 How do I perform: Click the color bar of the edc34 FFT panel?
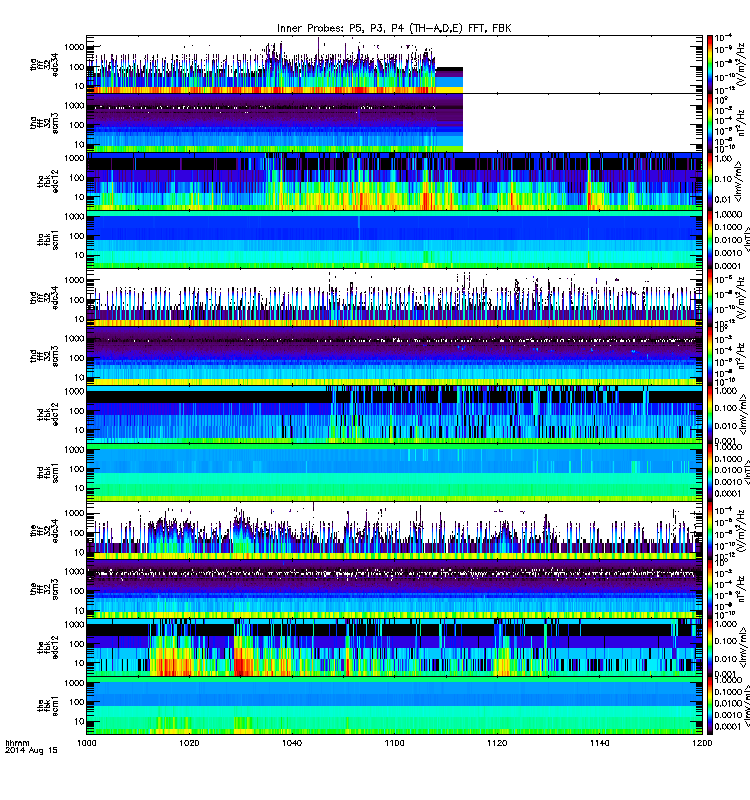tap(710, 531)
